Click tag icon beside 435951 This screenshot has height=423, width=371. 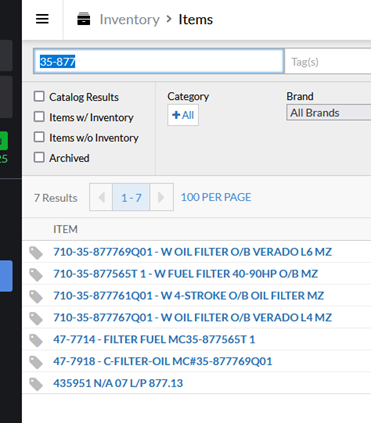(36, 384)
